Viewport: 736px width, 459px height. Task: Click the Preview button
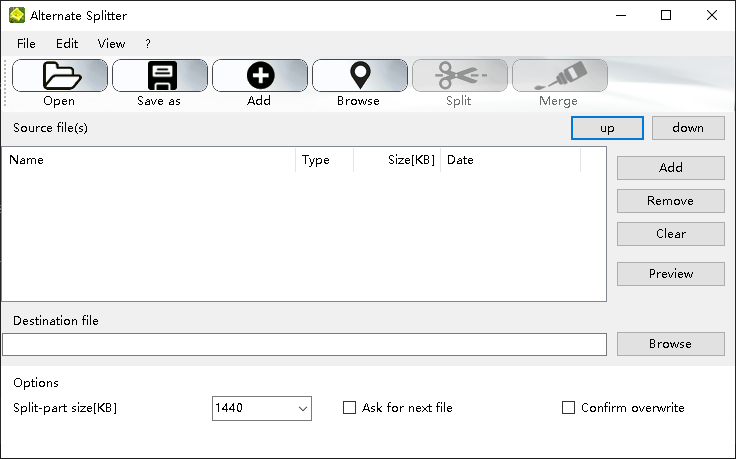(670, 274)
